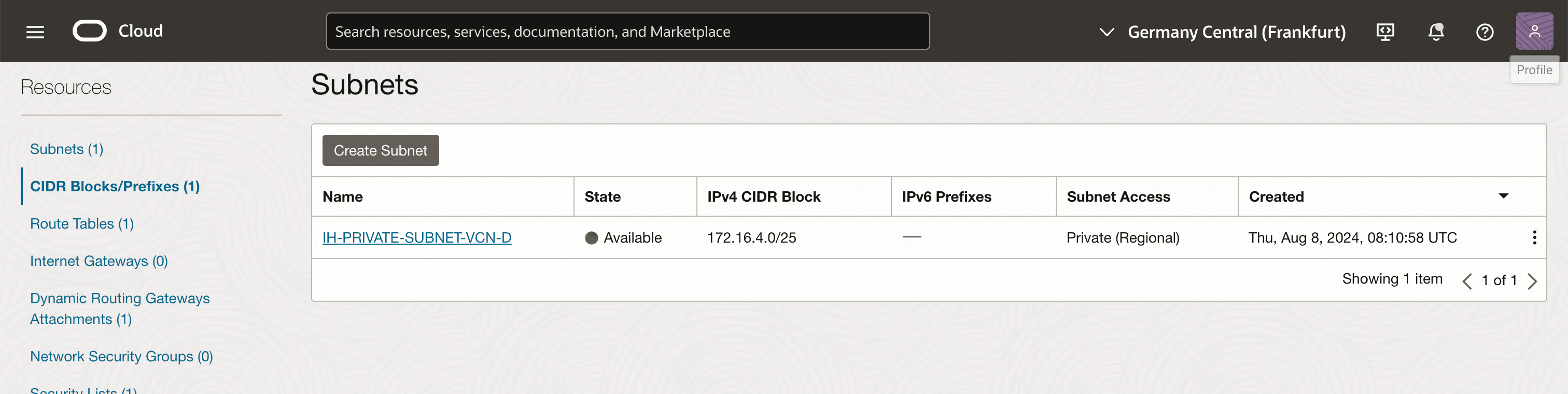Go to previous page of subnets
This screenshot has width=1568, height=394.
tap(1467, 281)
